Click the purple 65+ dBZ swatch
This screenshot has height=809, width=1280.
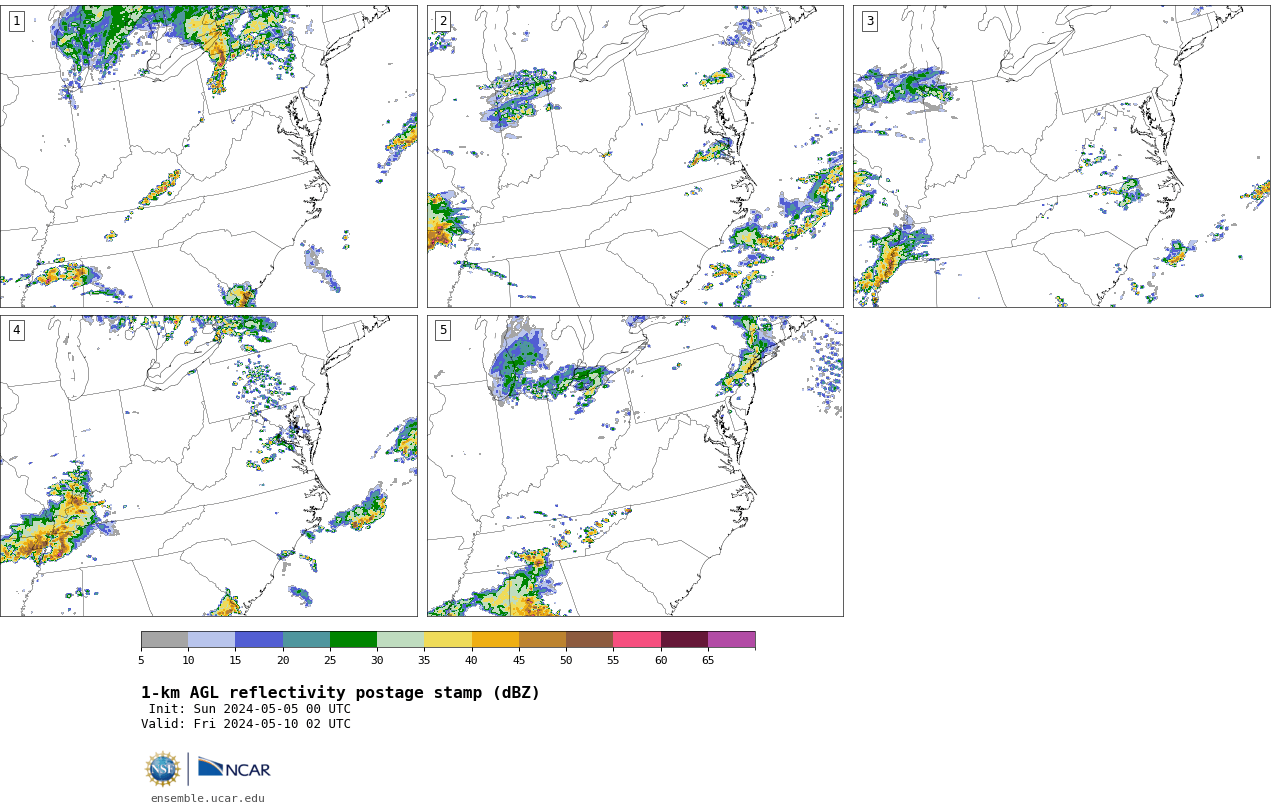click(732, 640)
